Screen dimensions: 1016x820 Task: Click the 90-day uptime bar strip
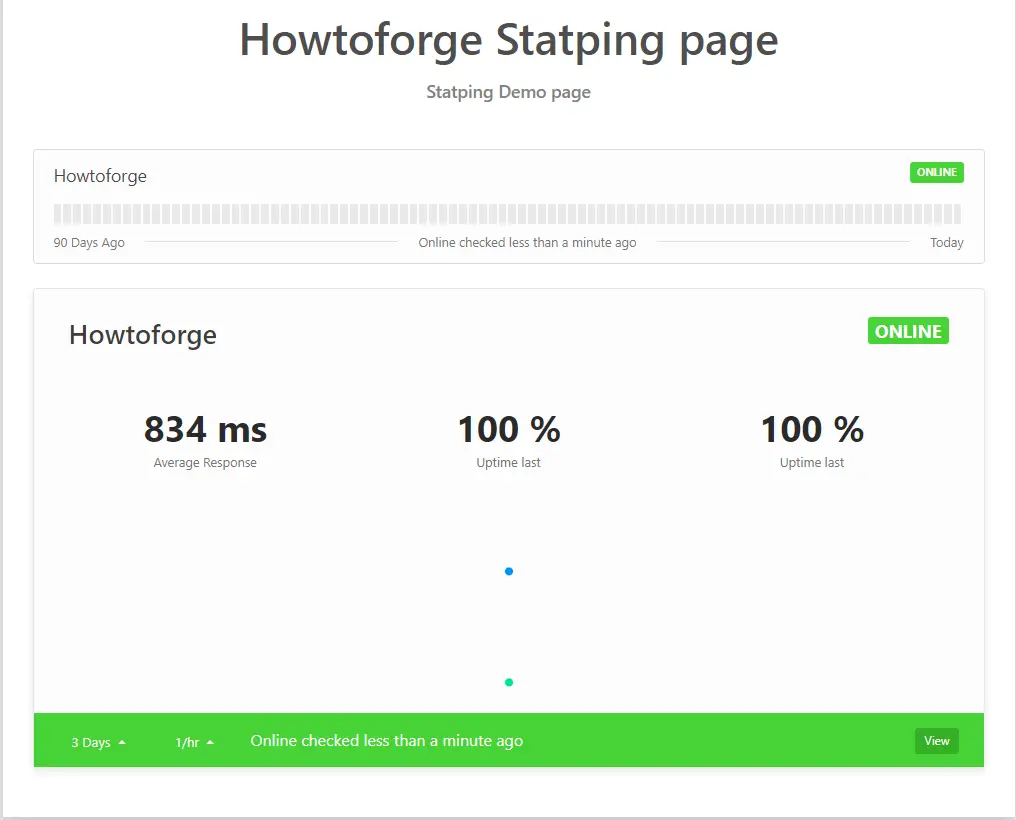point(507,214)
